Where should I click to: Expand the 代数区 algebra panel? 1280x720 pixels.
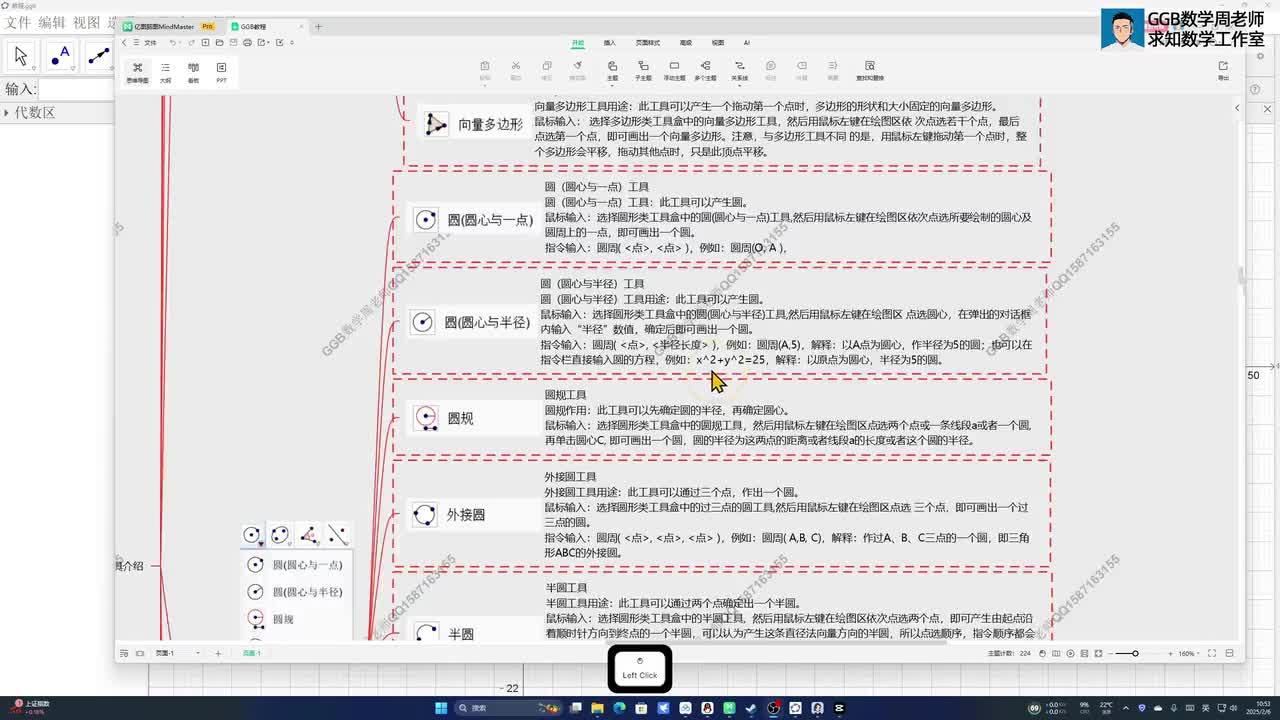tap(8, 113)
